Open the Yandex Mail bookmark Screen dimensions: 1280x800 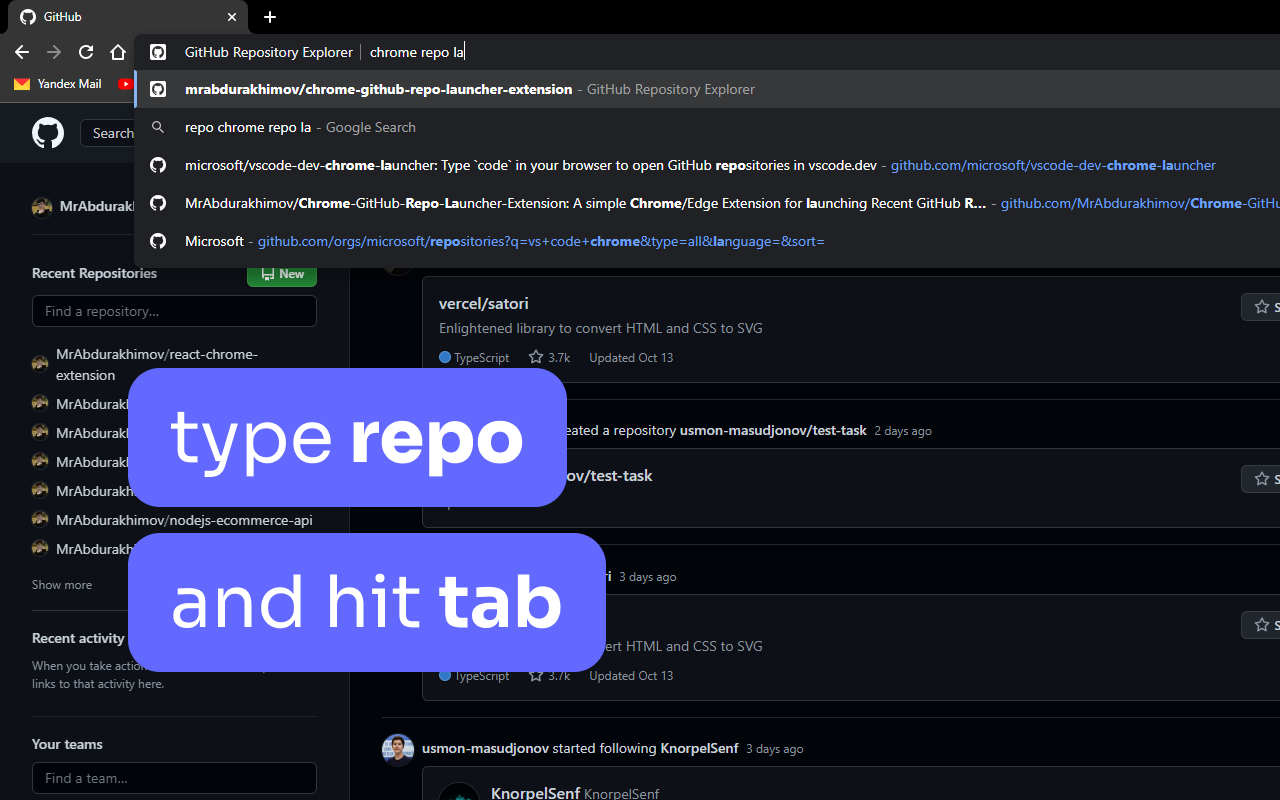click(58, 84)
